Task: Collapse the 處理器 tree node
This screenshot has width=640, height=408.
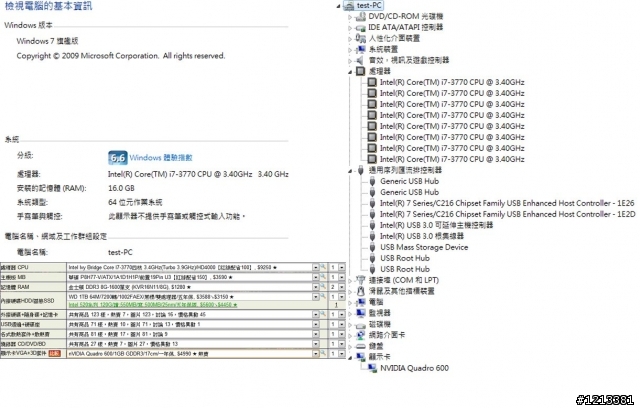Action: point(350,72)
